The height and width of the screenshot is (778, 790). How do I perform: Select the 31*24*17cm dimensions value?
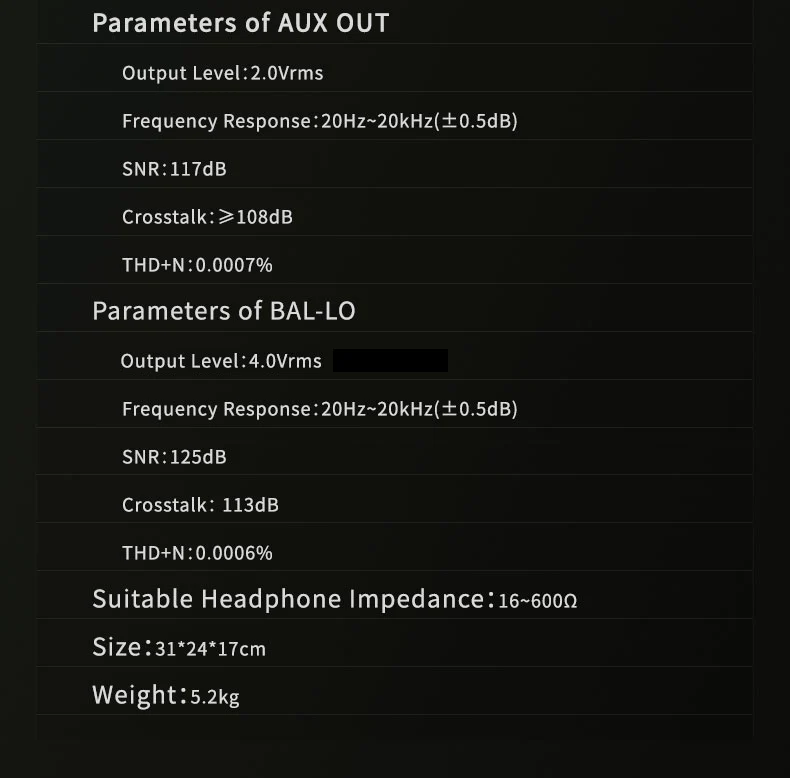(x=210, y=649)
